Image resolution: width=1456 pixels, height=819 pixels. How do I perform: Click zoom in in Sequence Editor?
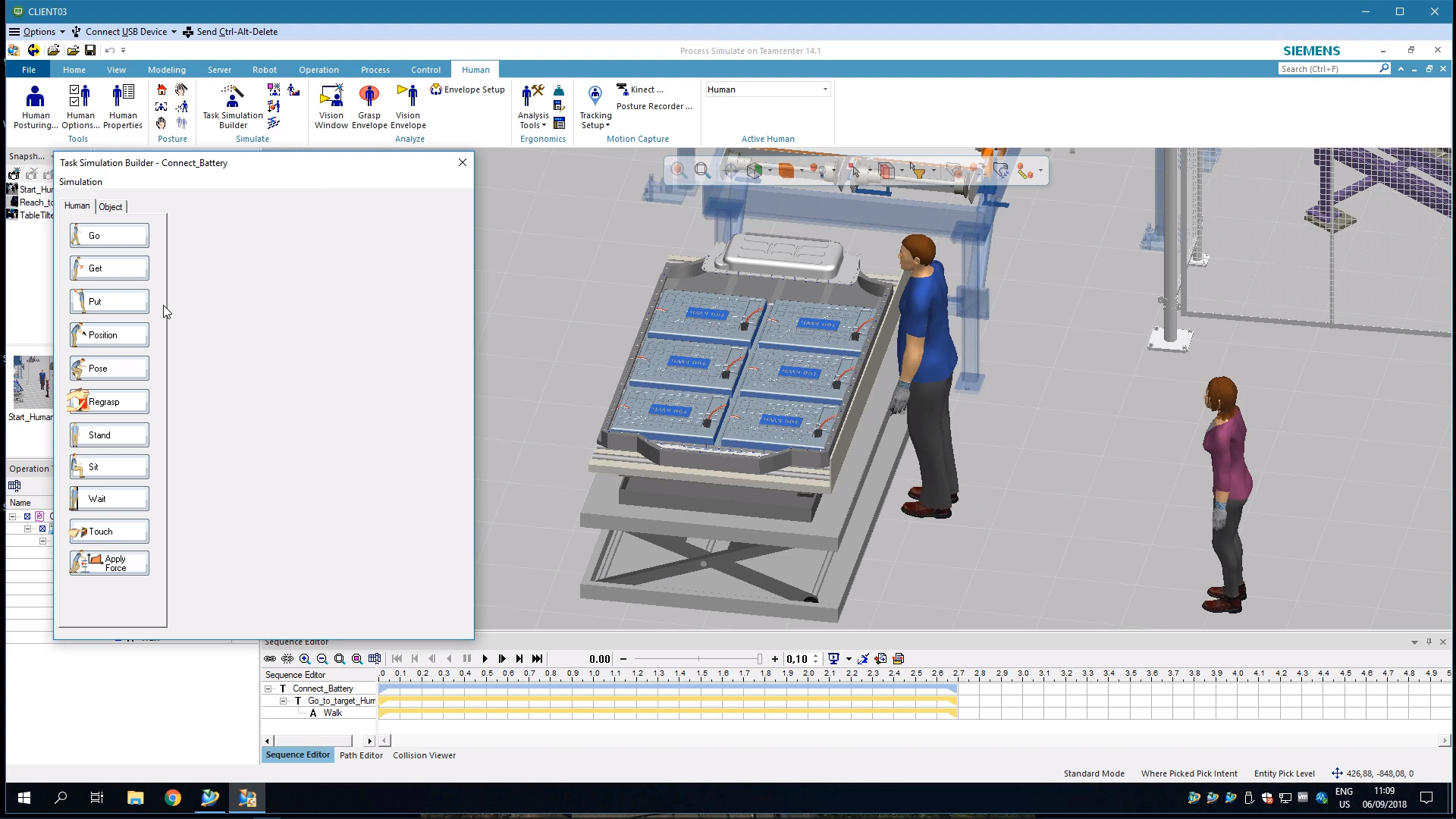pyautogui.click(x=305, y=659)
